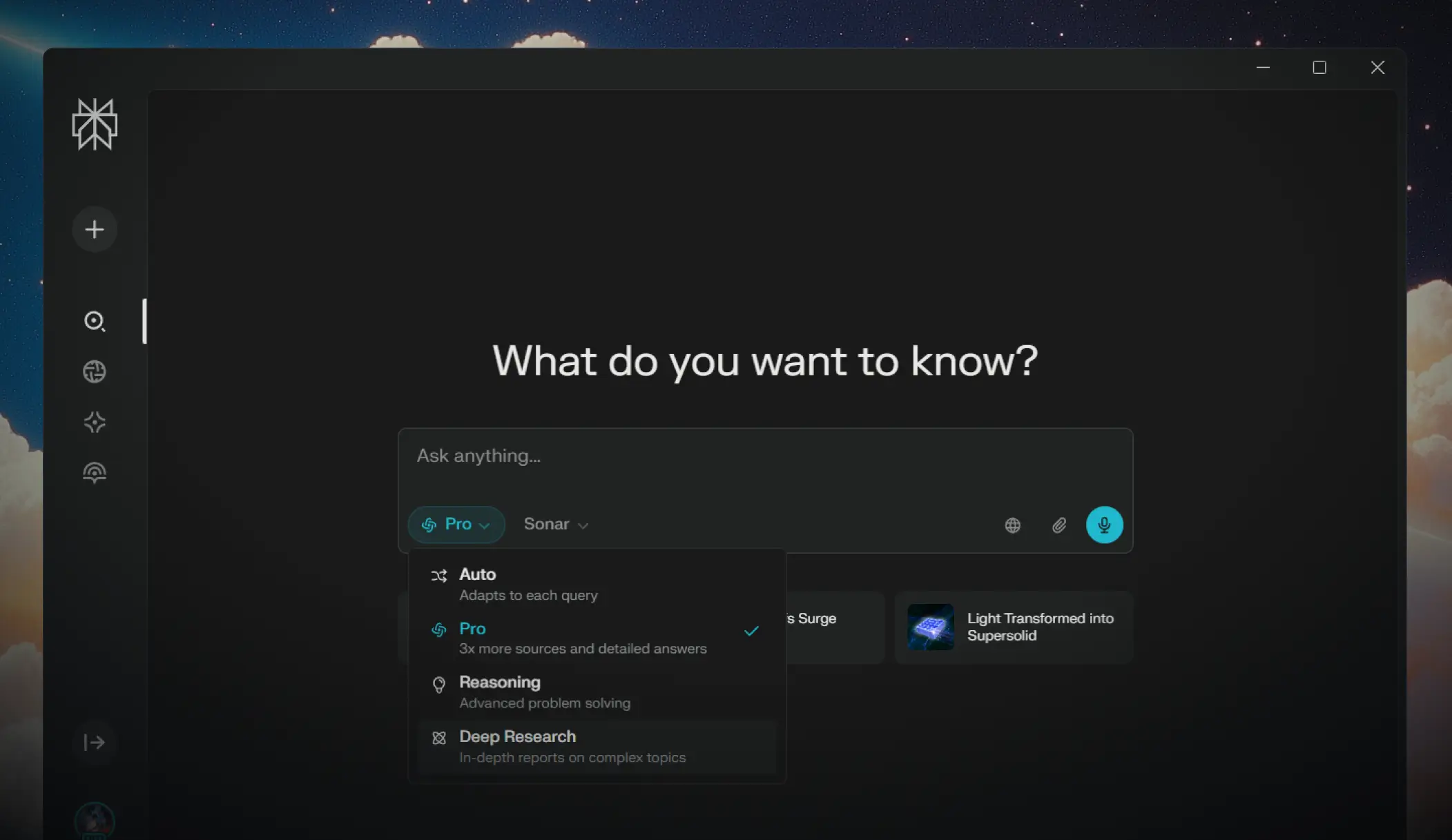Screen dimensions: 1452x840
Task: Select the checked Pro mode option
Action: [597, 638]
